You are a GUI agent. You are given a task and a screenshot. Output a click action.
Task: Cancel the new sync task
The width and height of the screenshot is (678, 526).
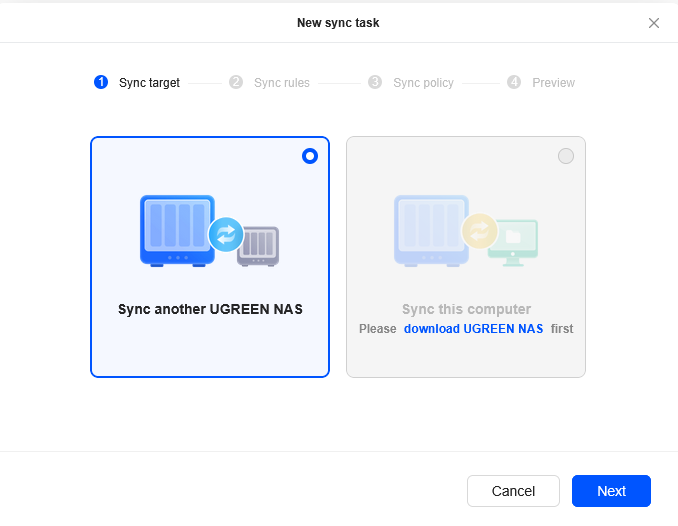513,491
